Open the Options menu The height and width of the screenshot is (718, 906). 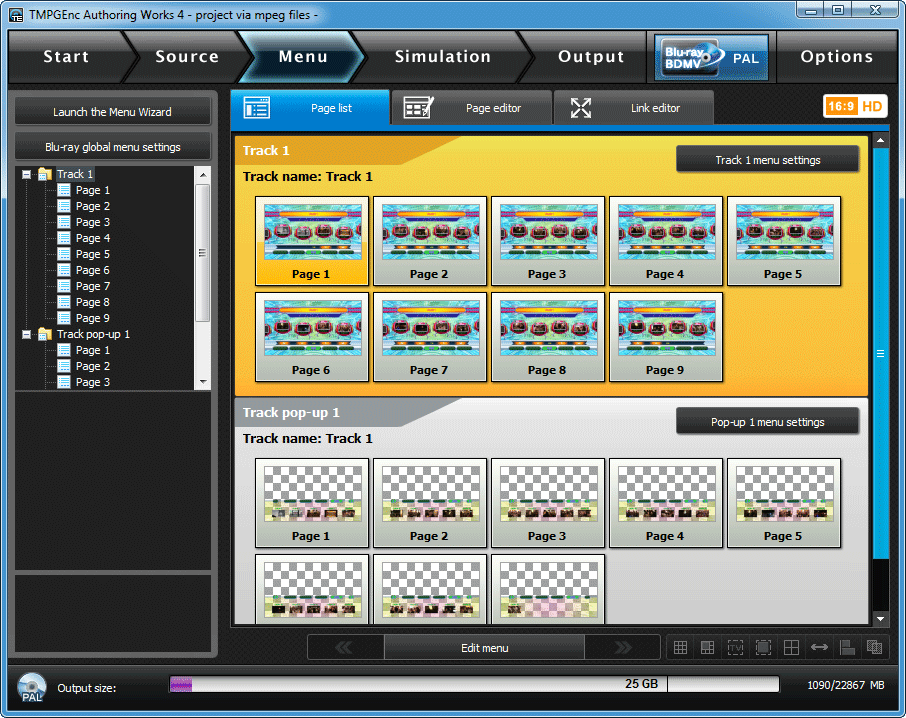(837, 57)
